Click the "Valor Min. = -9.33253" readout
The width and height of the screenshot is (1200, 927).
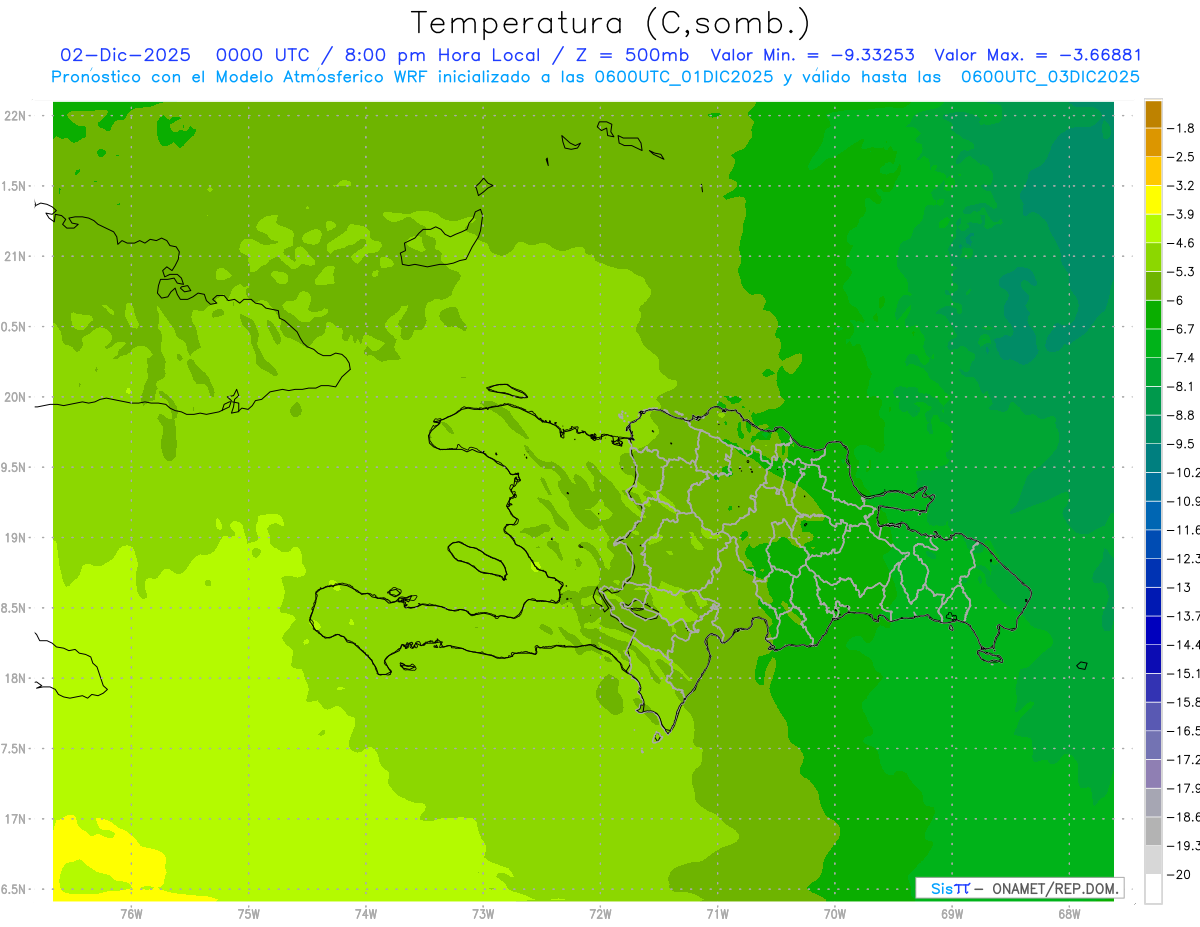point(813,55)
